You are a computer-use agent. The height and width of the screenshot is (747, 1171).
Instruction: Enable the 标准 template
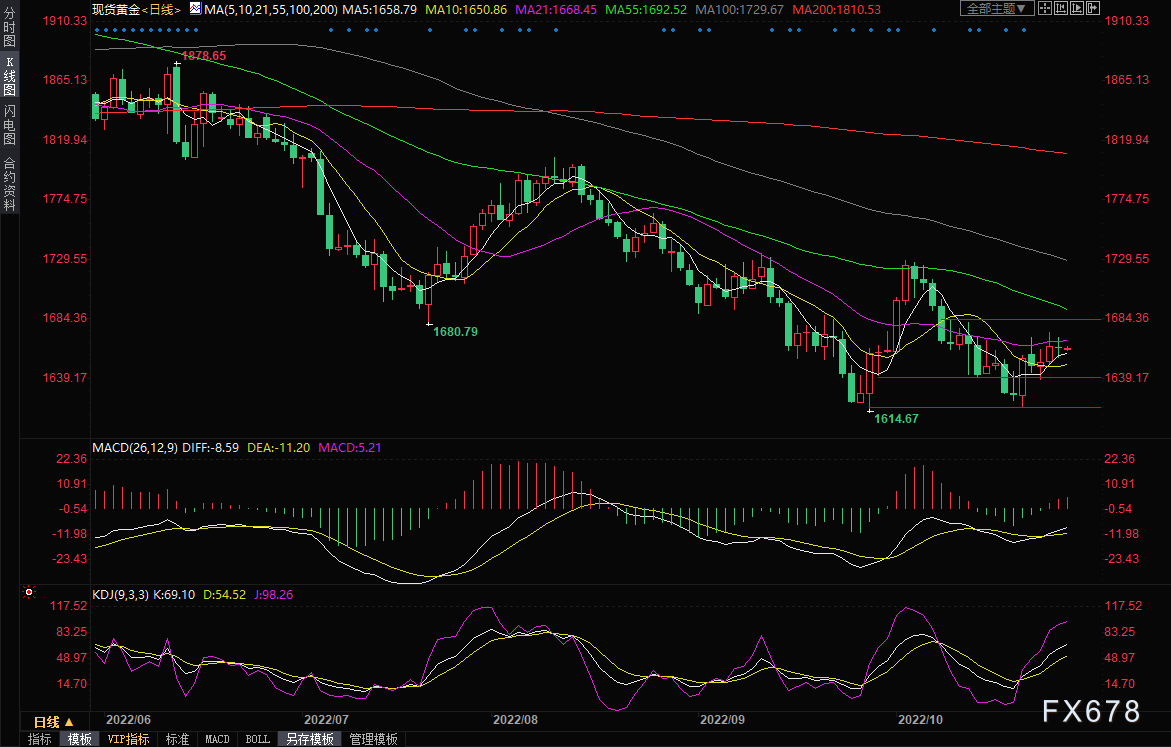point(177,739)
